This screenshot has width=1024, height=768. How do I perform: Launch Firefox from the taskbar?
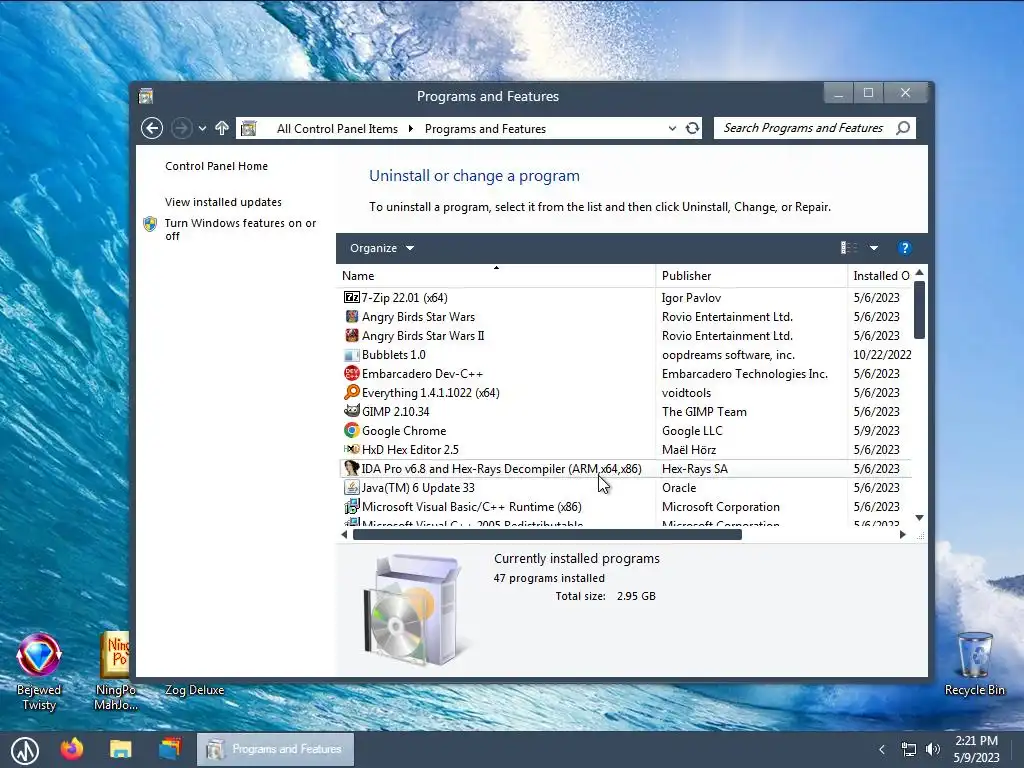tap(72, 748)
